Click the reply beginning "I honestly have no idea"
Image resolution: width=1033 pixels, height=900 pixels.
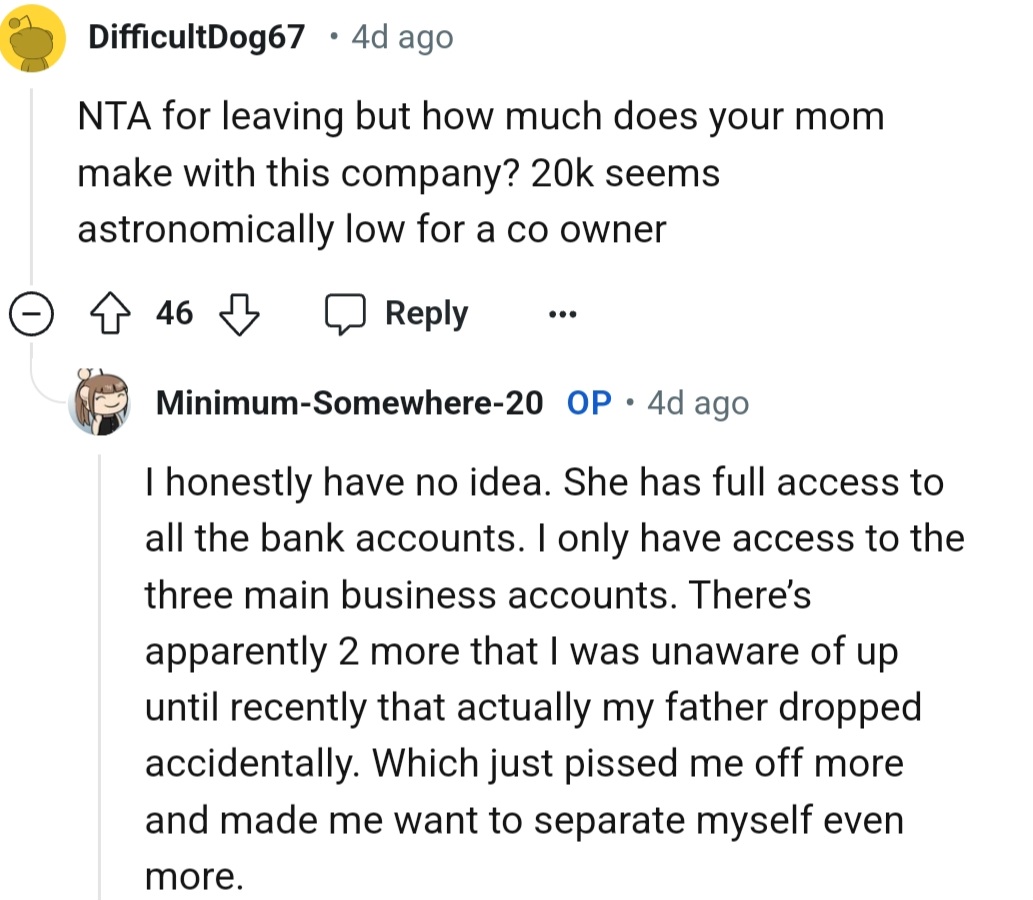(x=544, y=483)
